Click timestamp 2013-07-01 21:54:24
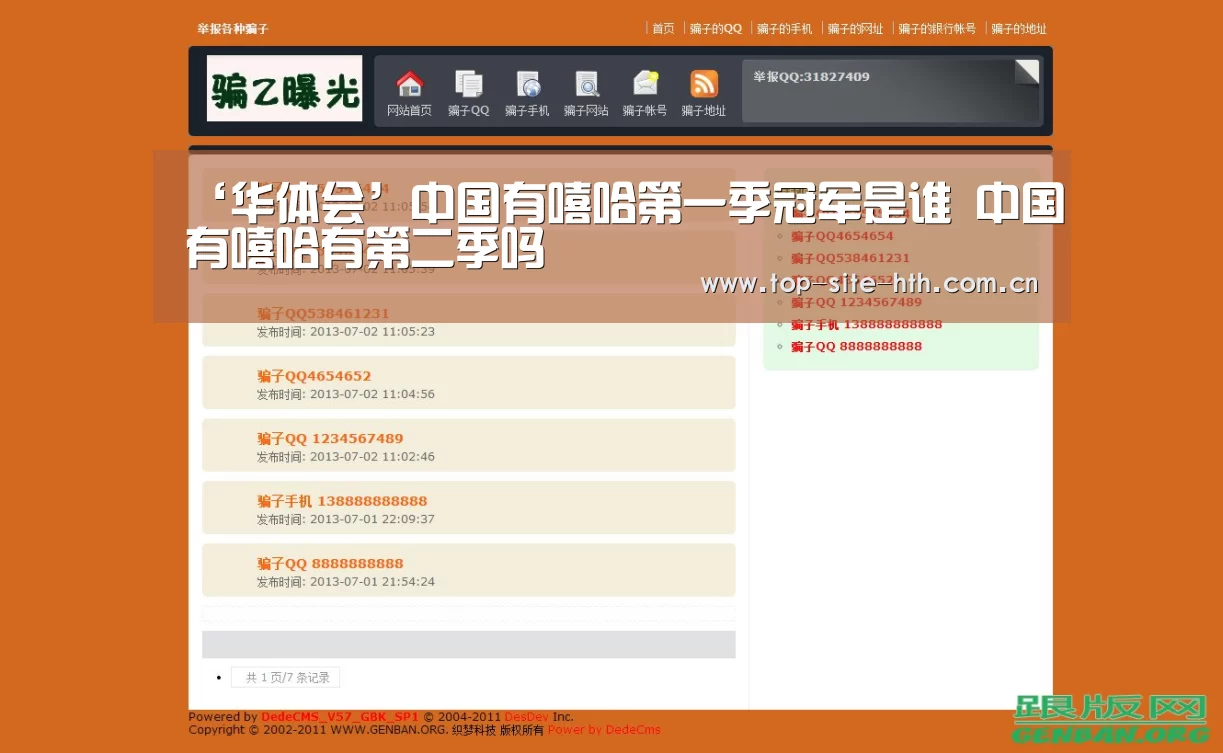1223x753 pixels. [372, 582]
